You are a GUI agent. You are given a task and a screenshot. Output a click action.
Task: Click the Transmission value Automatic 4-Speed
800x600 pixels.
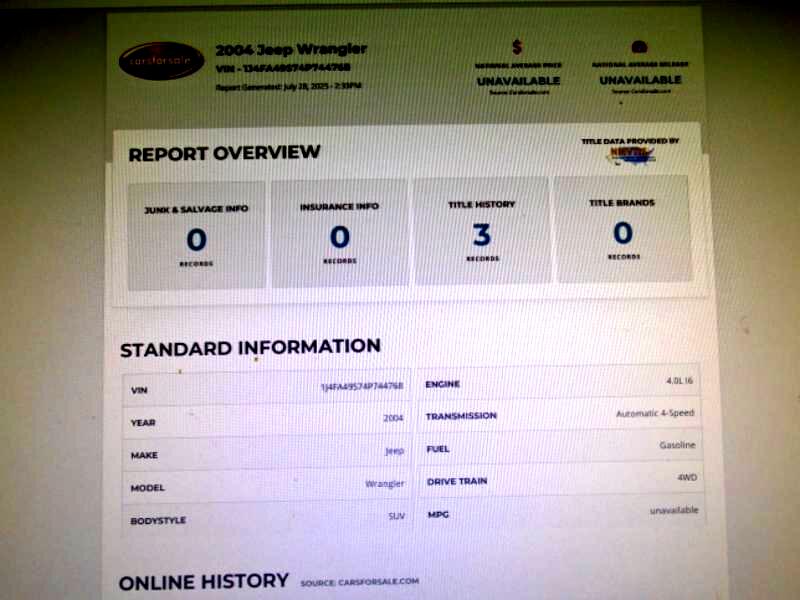(x=655, y=413)
